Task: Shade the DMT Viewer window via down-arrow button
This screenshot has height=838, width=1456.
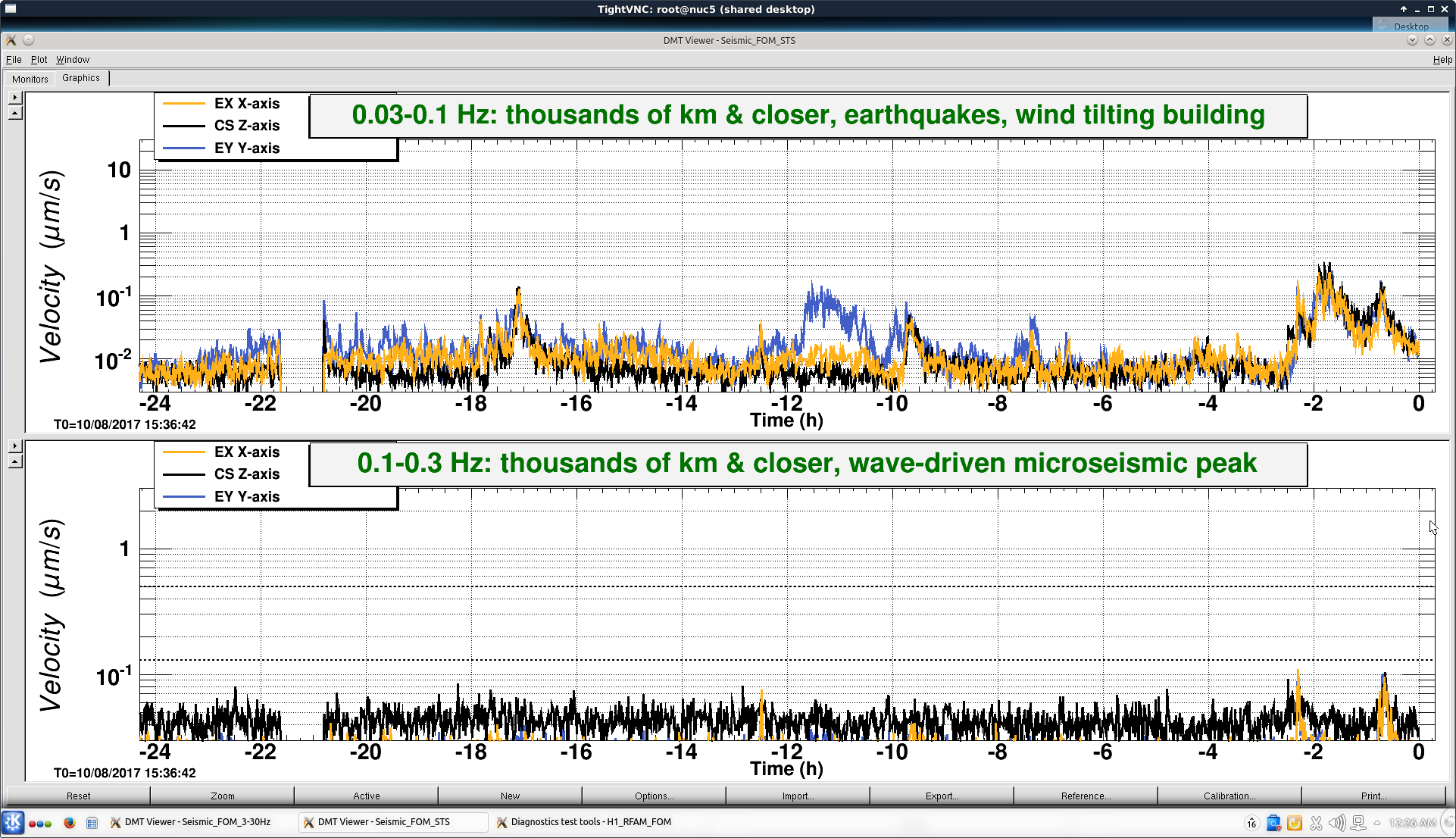Action: click(x=1412, y=40)
